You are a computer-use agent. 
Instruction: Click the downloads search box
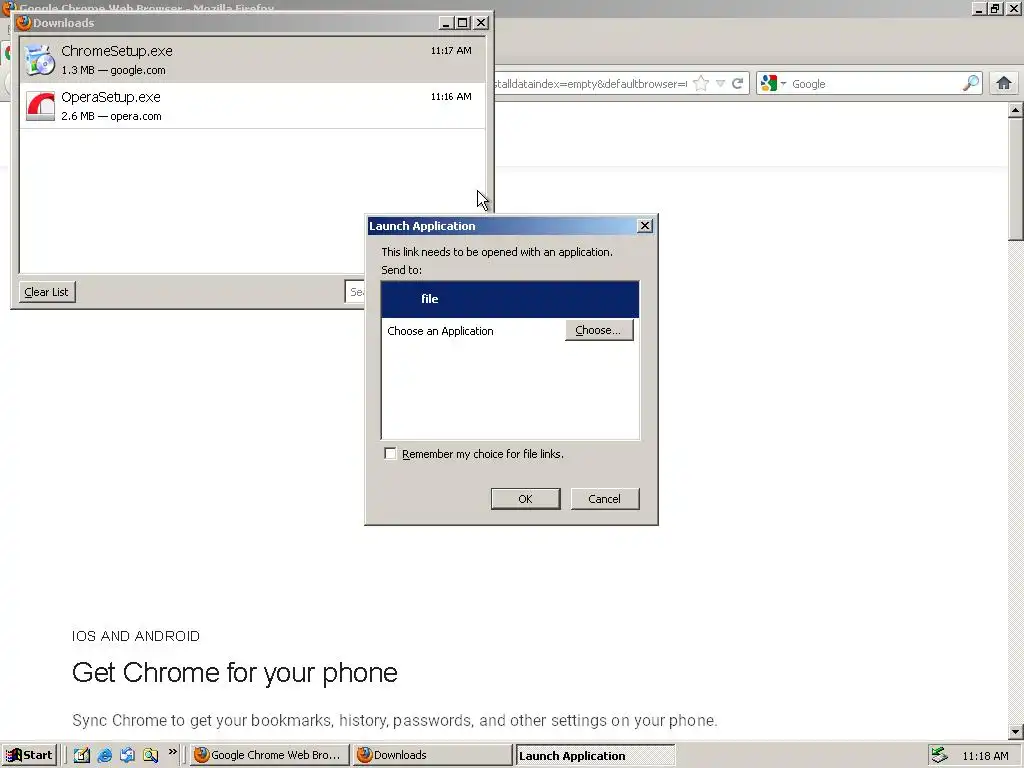[x=355, y=292]
